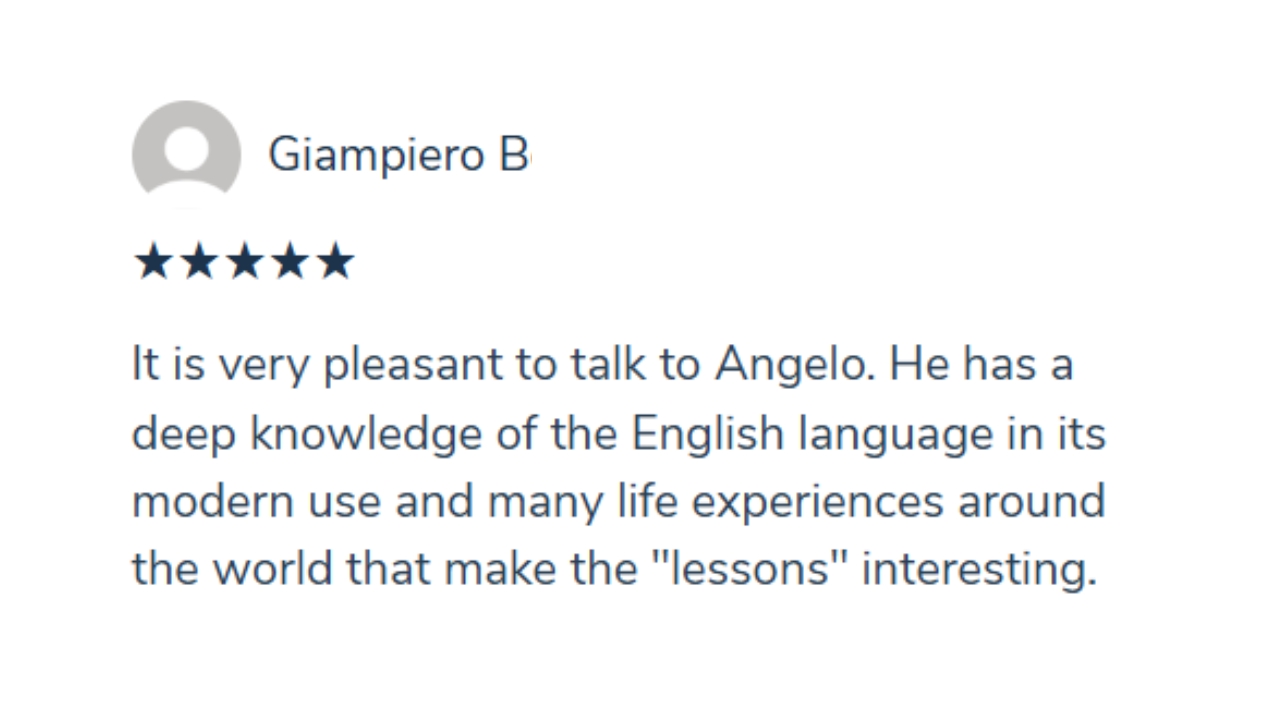Click the first rating star
This screenshot has width=1280, height=720.
[153, 262]
